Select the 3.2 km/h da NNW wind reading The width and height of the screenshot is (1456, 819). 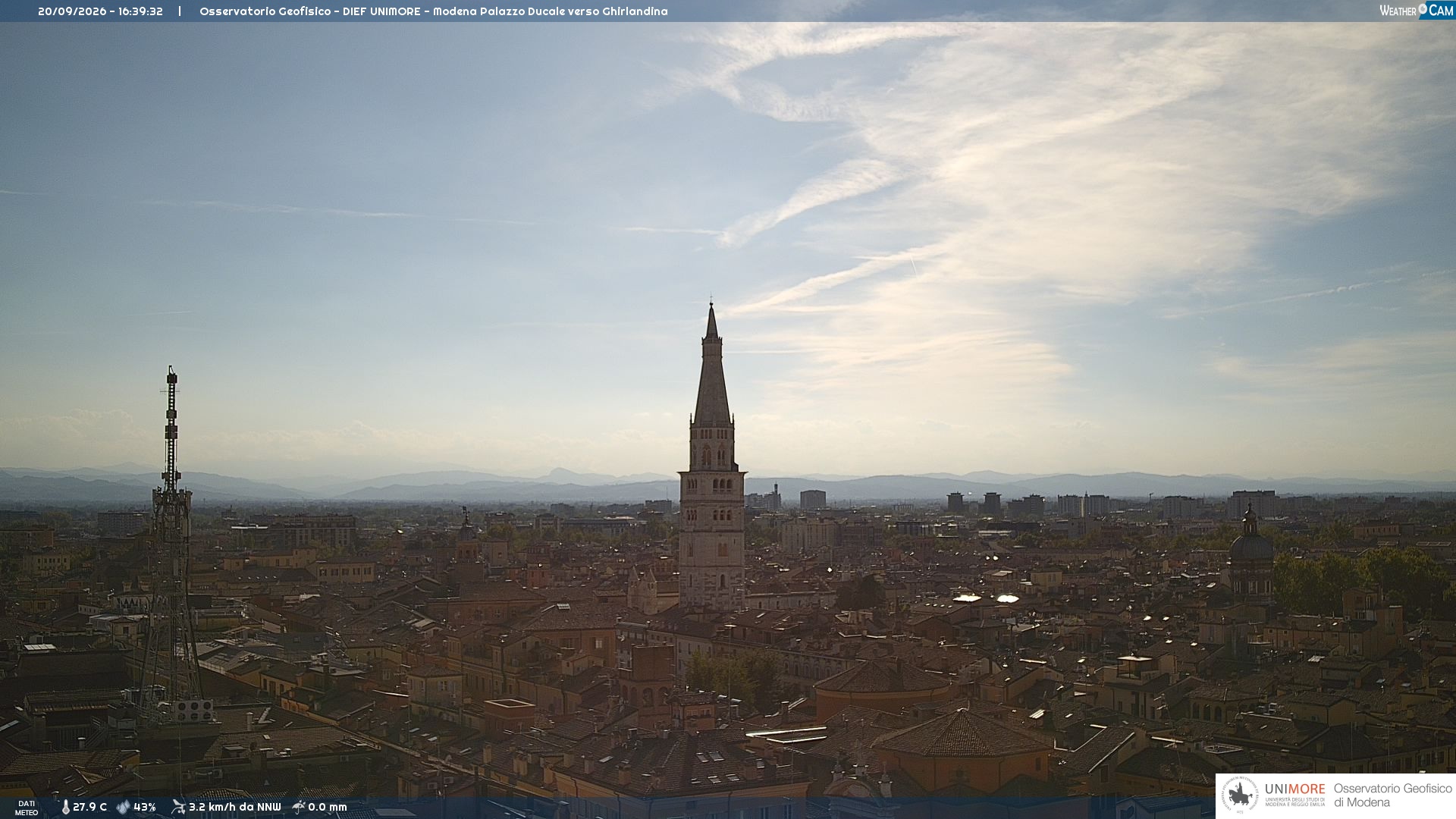(234, 807)
